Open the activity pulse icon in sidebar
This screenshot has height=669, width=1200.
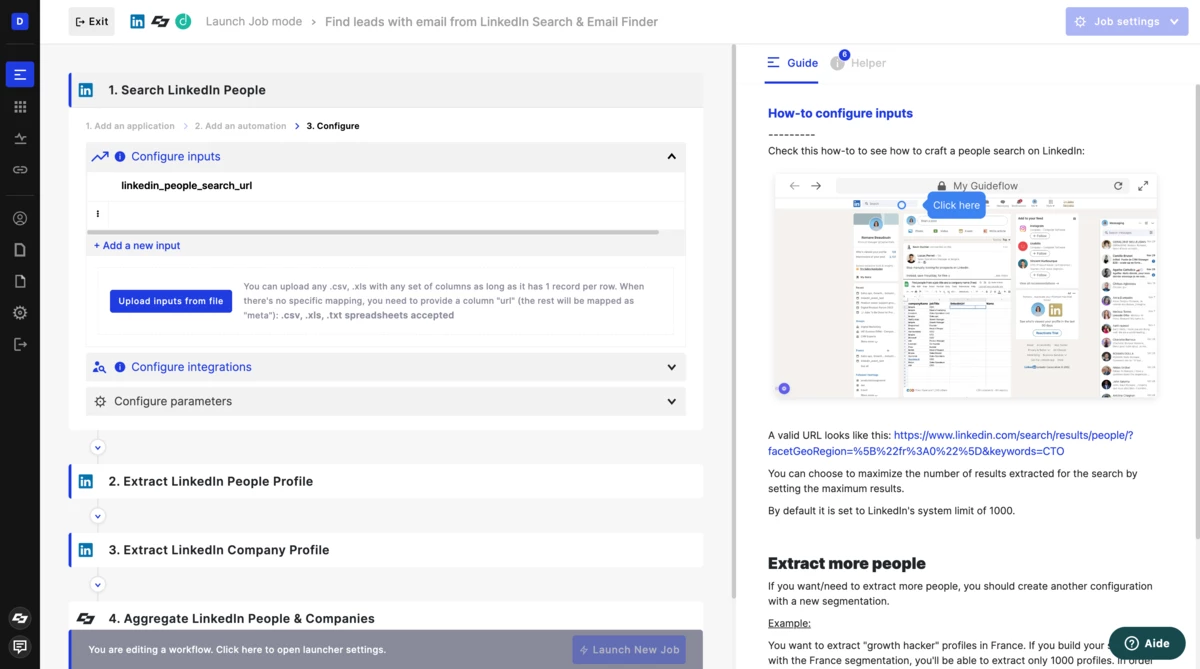coord(20,139)
